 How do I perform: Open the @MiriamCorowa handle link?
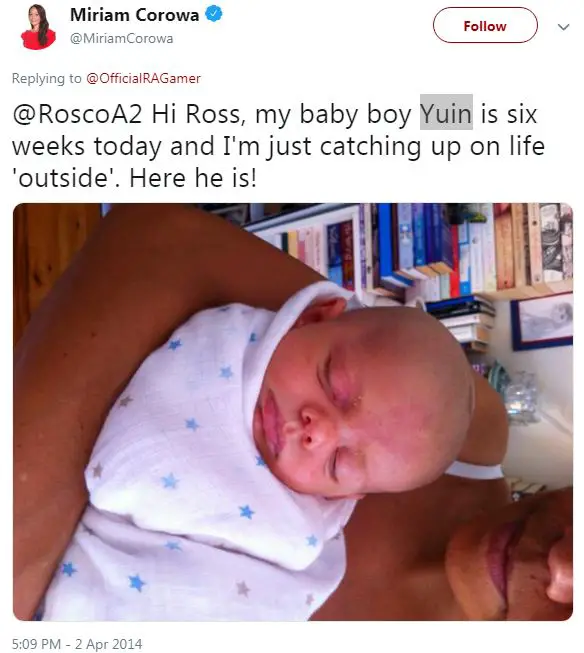point(121,38)
